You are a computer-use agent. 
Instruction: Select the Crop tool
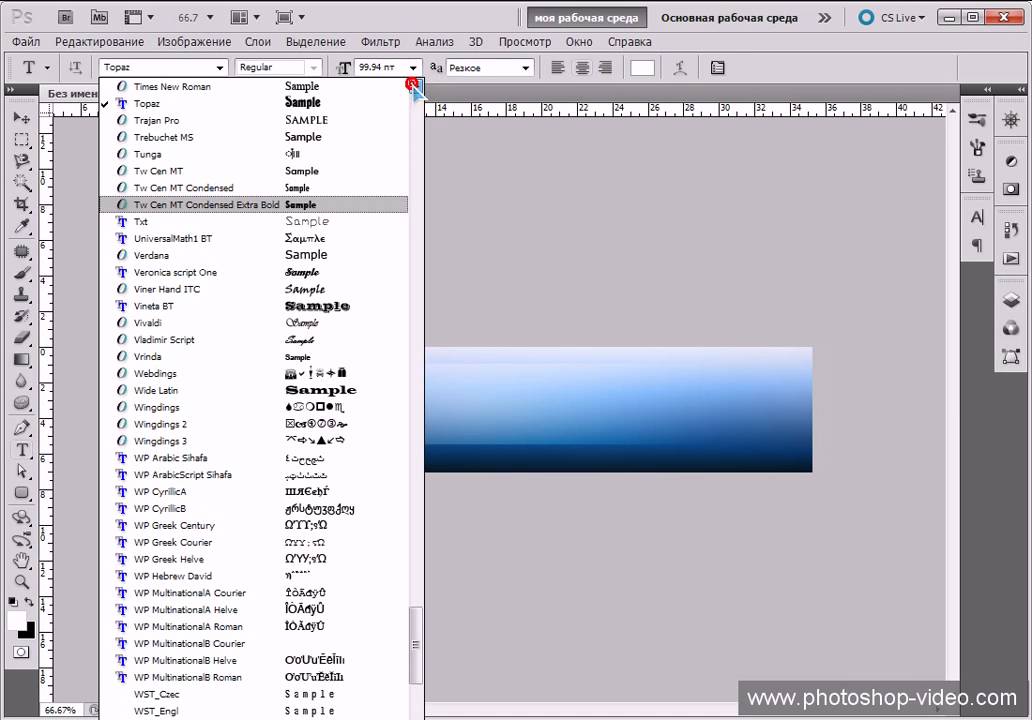click(x=22, y=204)
